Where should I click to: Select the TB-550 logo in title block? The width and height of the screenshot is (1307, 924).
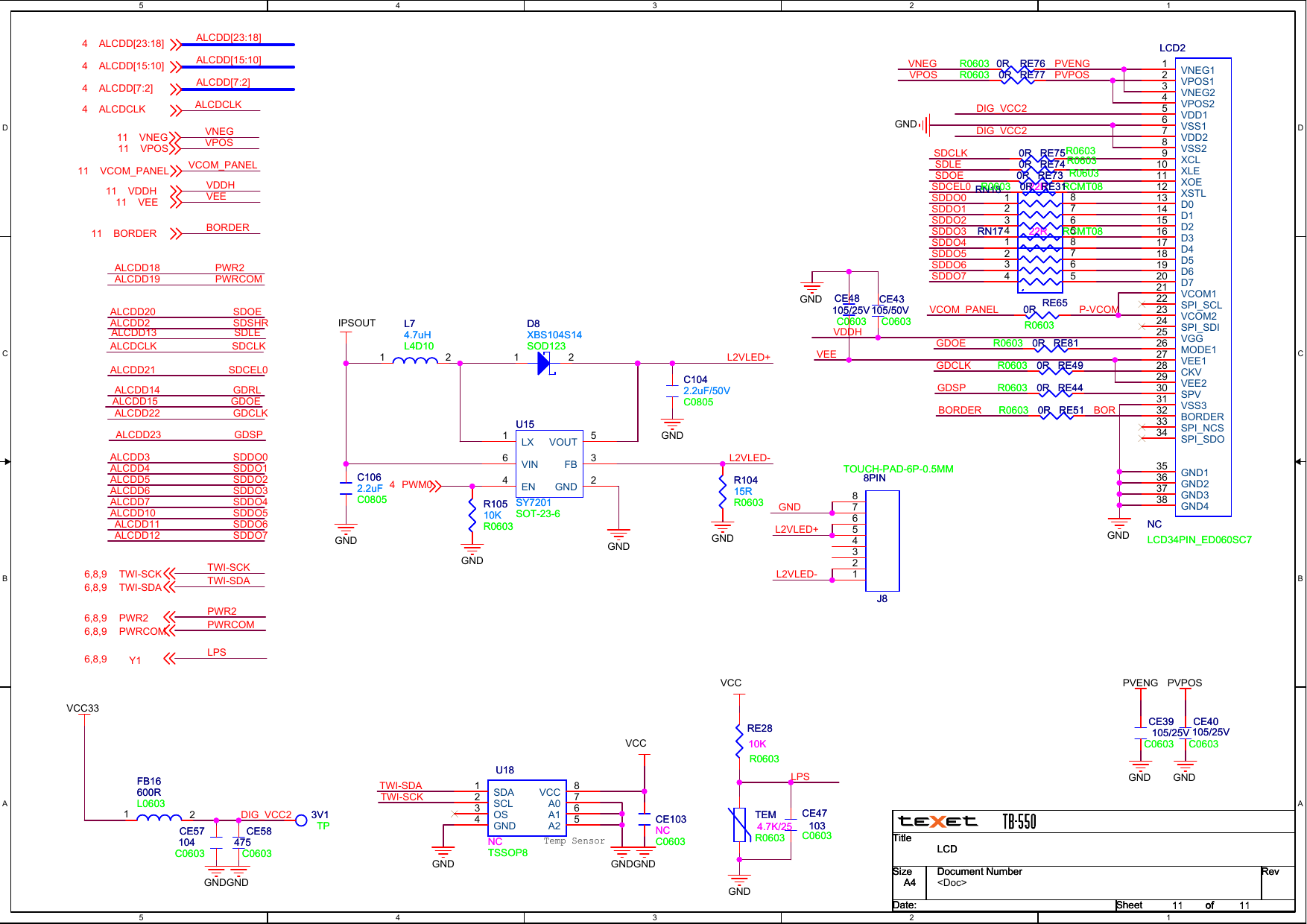(1021, 822)
